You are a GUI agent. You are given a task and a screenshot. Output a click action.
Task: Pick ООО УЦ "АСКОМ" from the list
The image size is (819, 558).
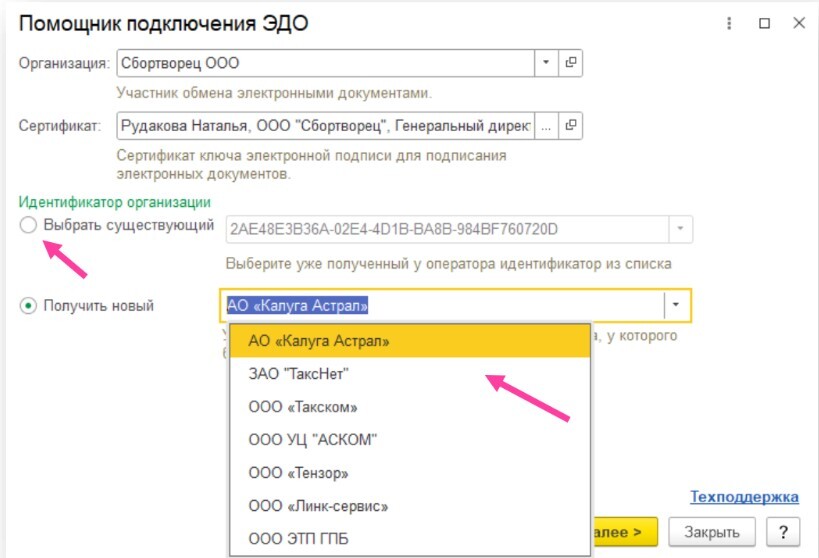pyautogui.click(x=410, y=440)
